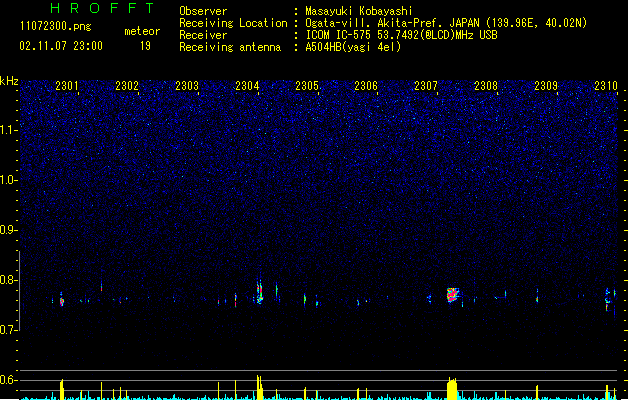Image resolution: width=629 pixels, height=400 pixels.
Task: Click the bright meteor echo just after 2304
Action: (x=260, y=292)
